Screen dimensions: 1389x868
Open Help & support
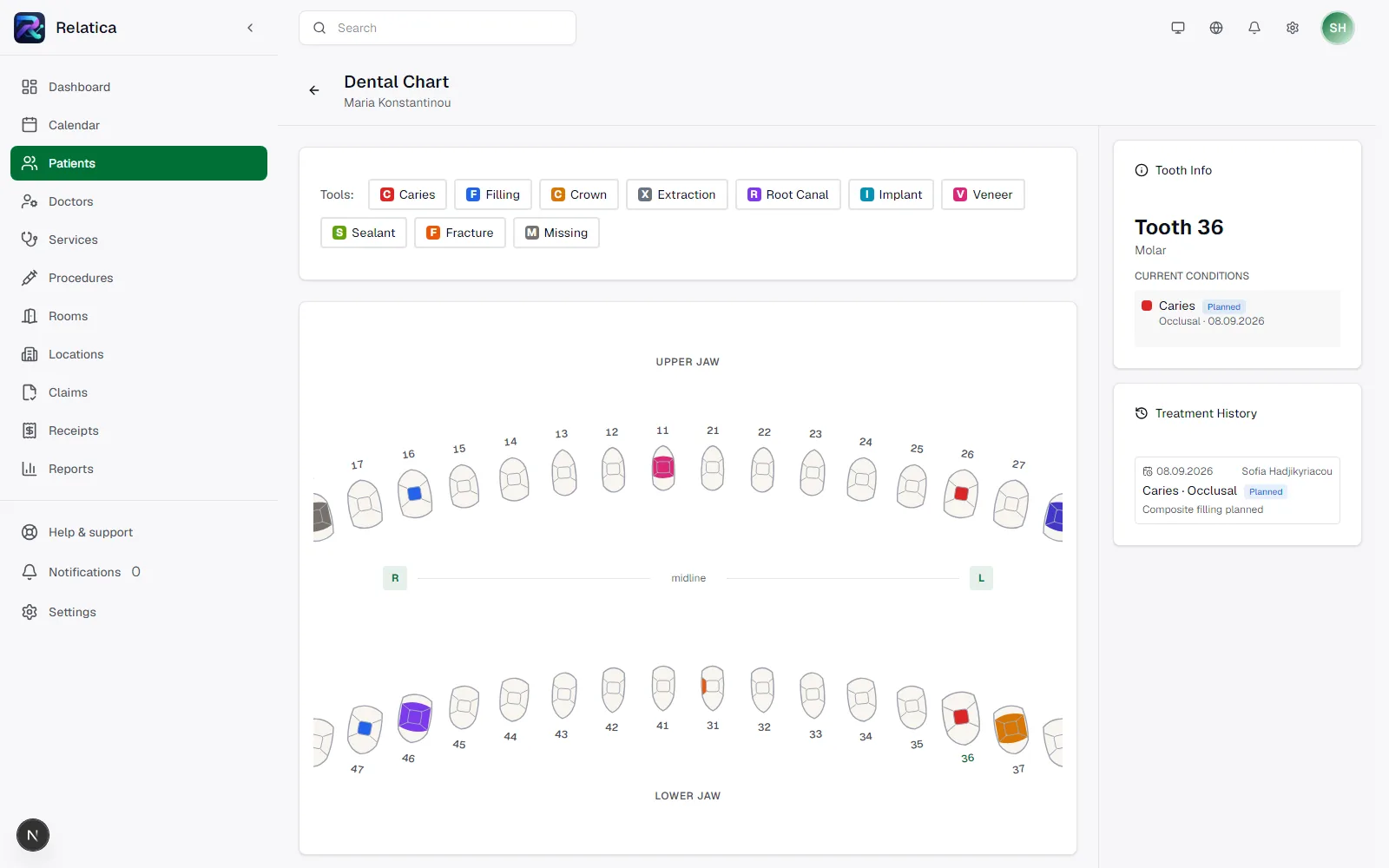(x=139, y=532)
